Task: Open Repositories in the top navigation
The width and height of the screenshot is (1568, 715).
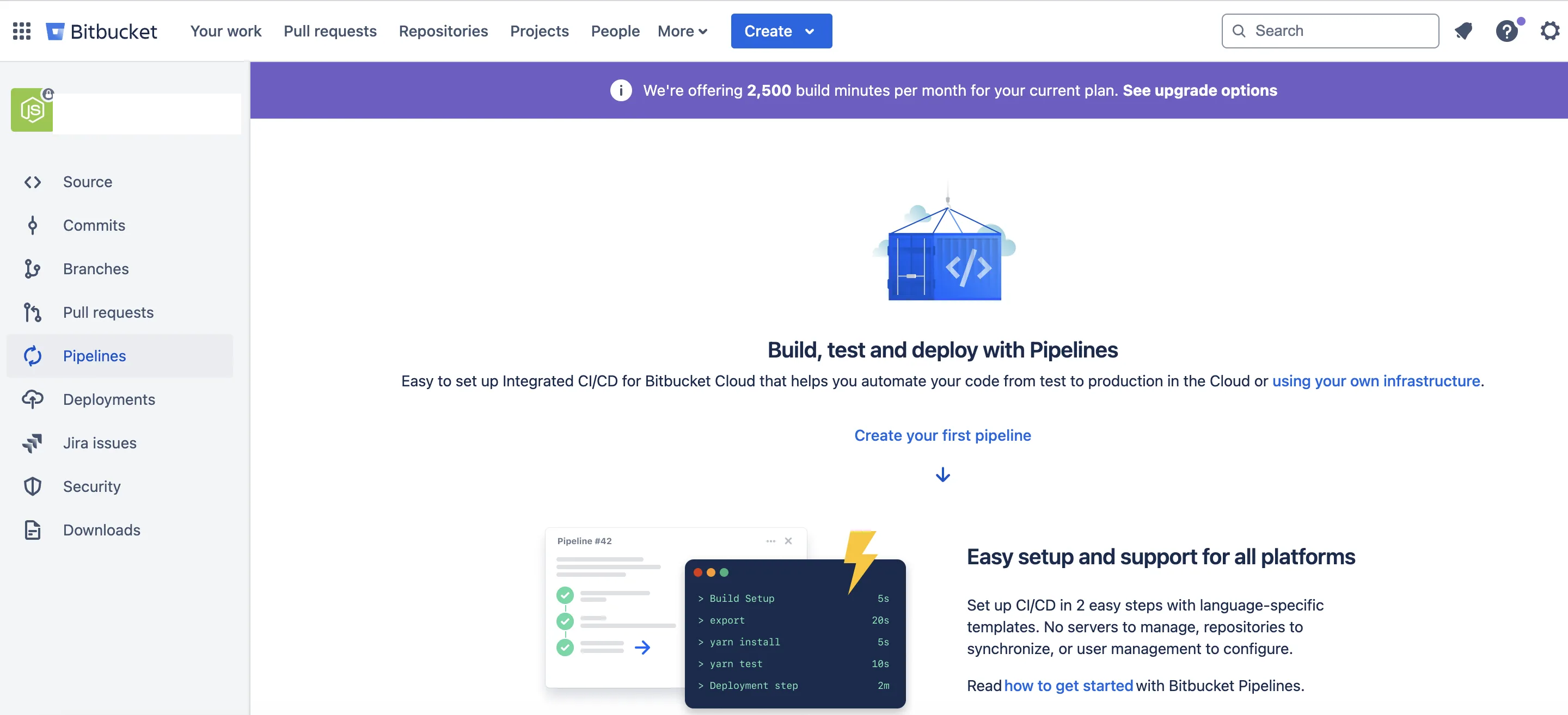Action: tap(443, 31)
